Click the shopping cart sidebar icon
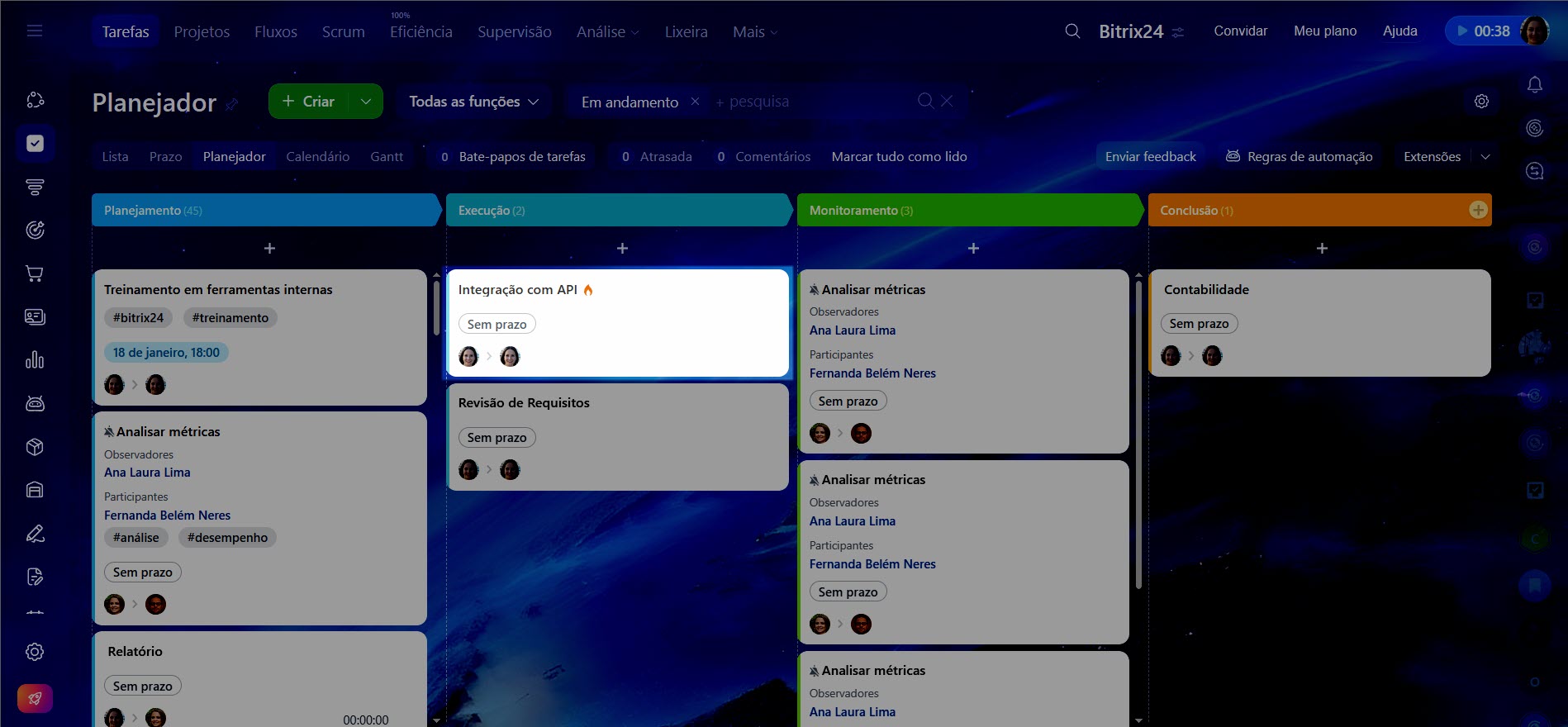 tap(35, 273)
